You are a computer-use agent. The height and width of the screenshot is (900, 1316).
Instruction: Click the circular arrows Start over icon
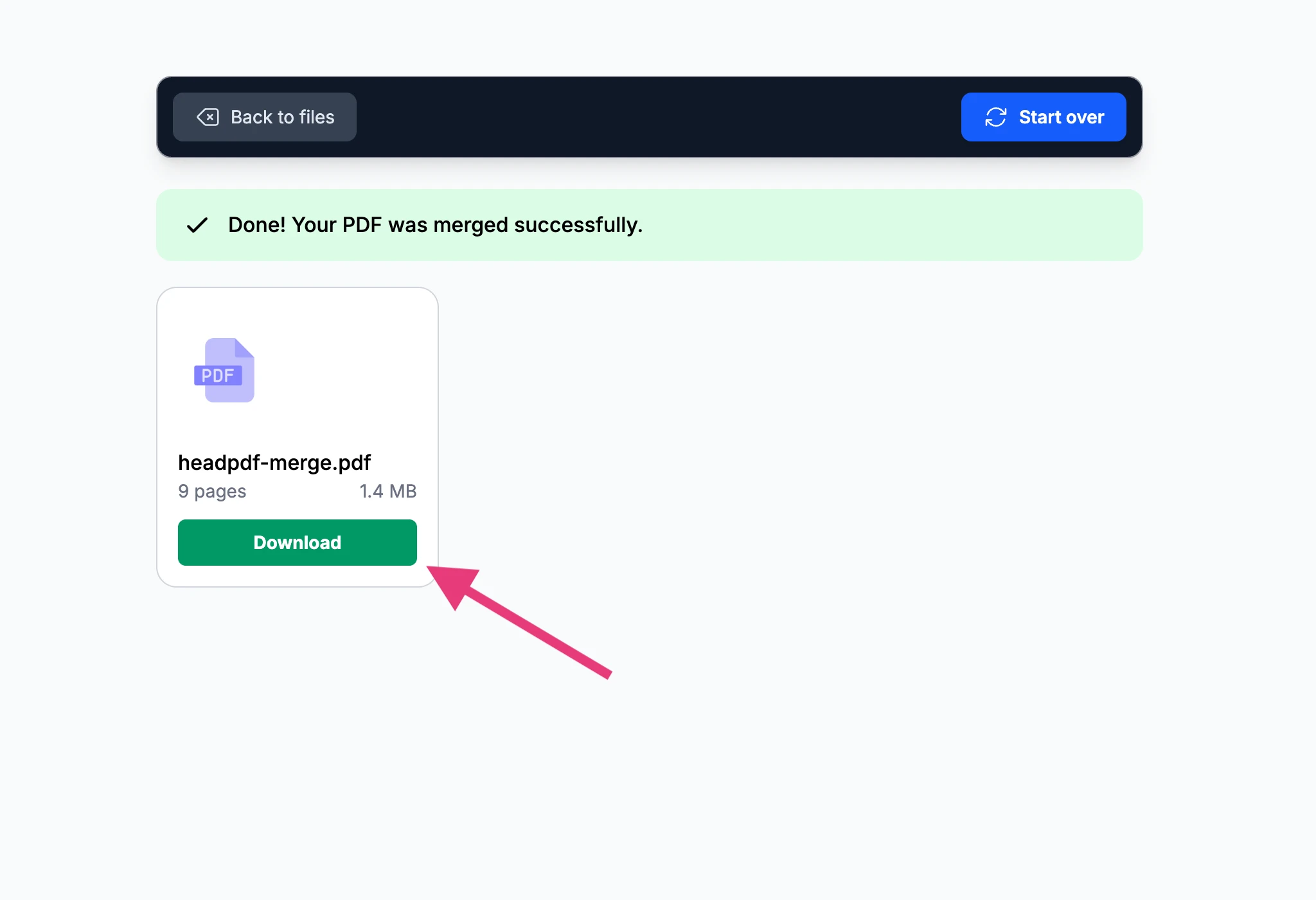tap(995, 117)
